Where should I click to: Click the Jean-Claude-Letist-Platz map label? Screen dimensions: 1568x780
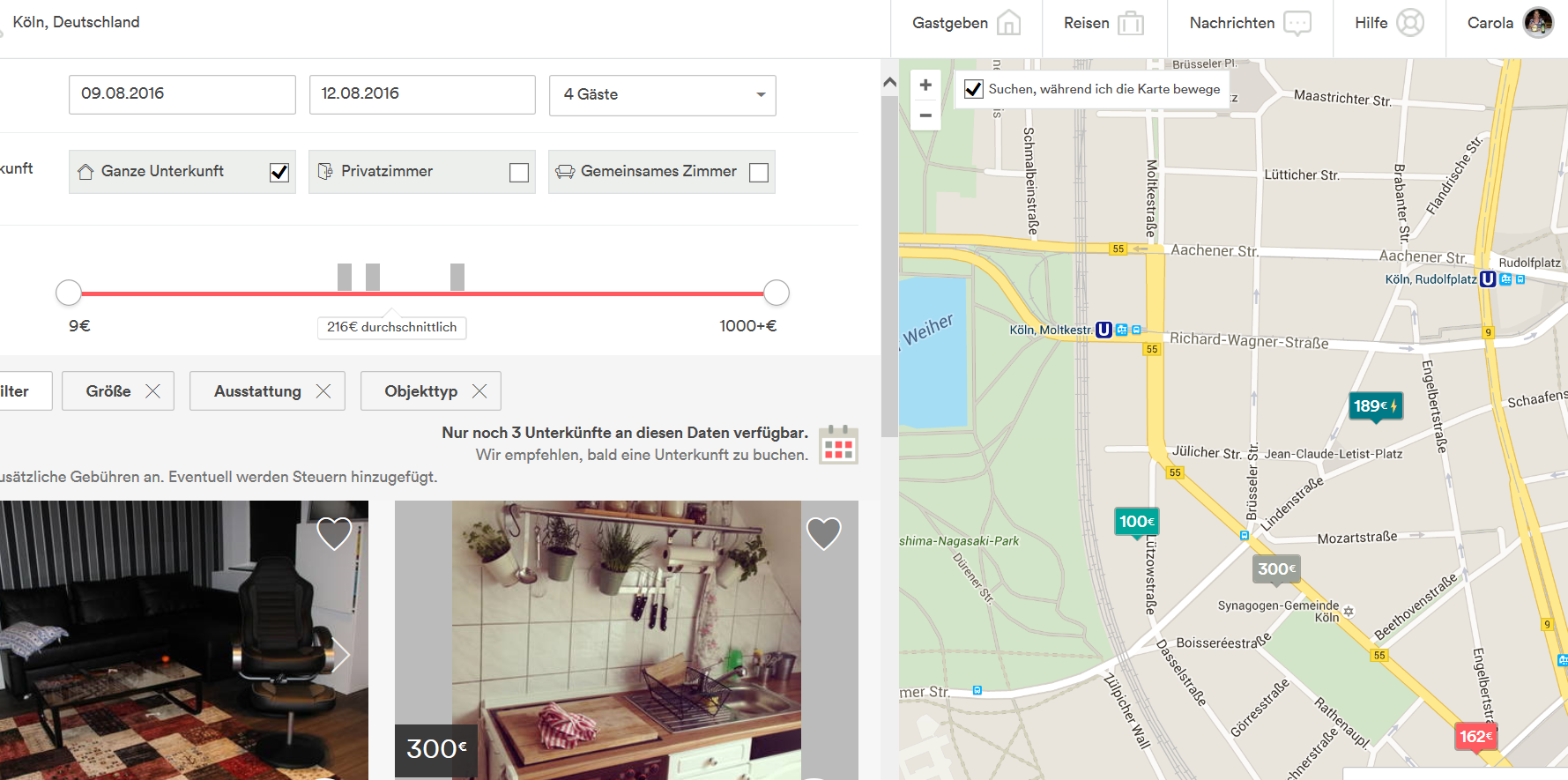point(1334,455)
